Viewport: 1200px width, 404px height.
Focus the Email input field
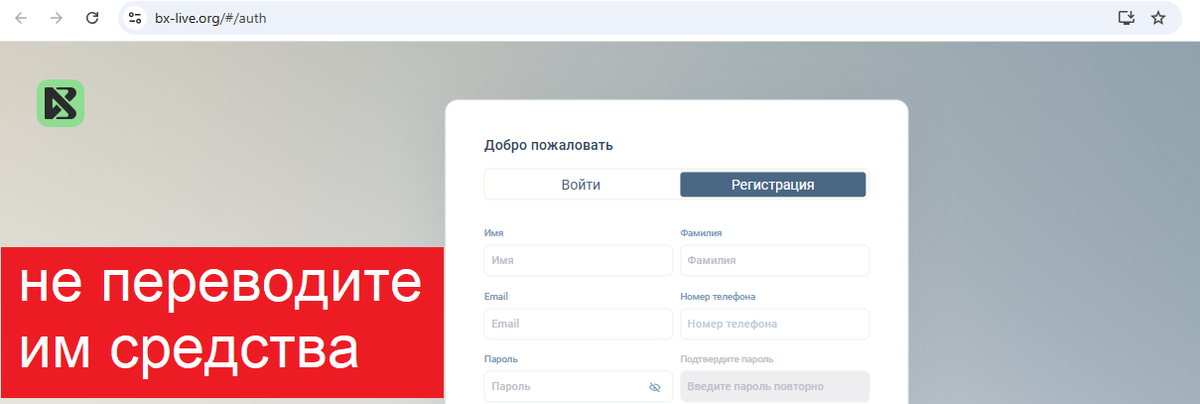(578, 324)
